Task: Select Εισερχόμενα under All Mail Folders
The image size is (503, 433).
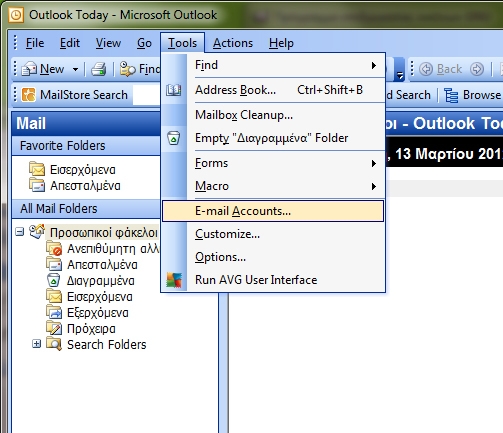Action: pyautogui.click(x=100, y=297)
